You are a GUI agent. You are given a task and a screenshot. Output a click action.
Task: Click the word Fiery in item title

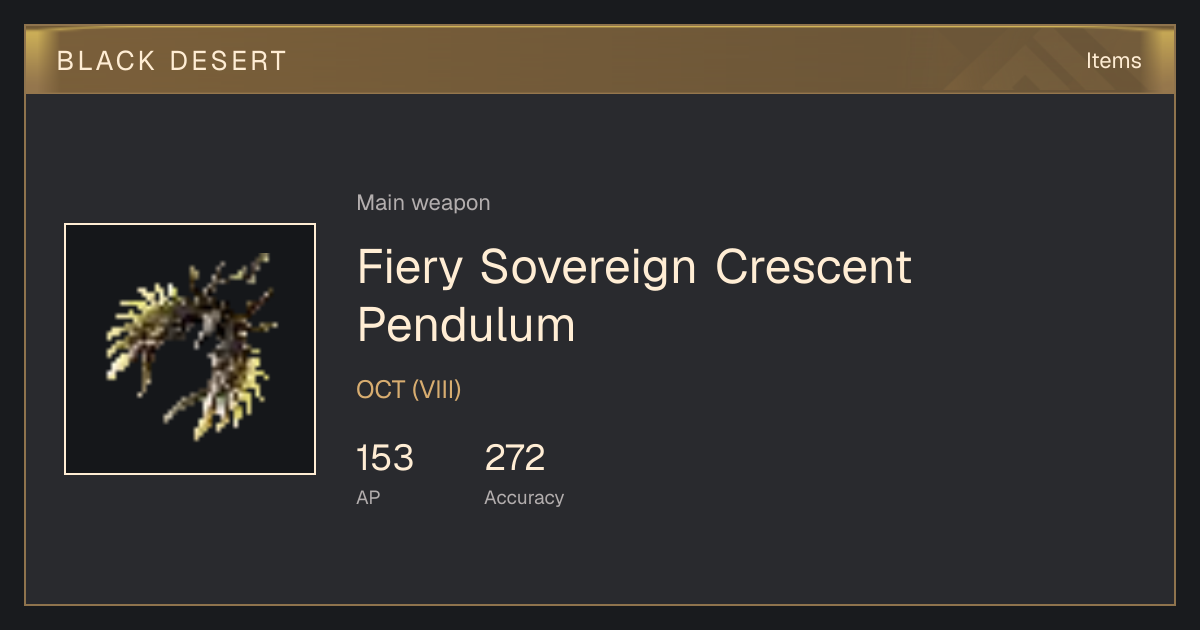(x=410, y=268)
